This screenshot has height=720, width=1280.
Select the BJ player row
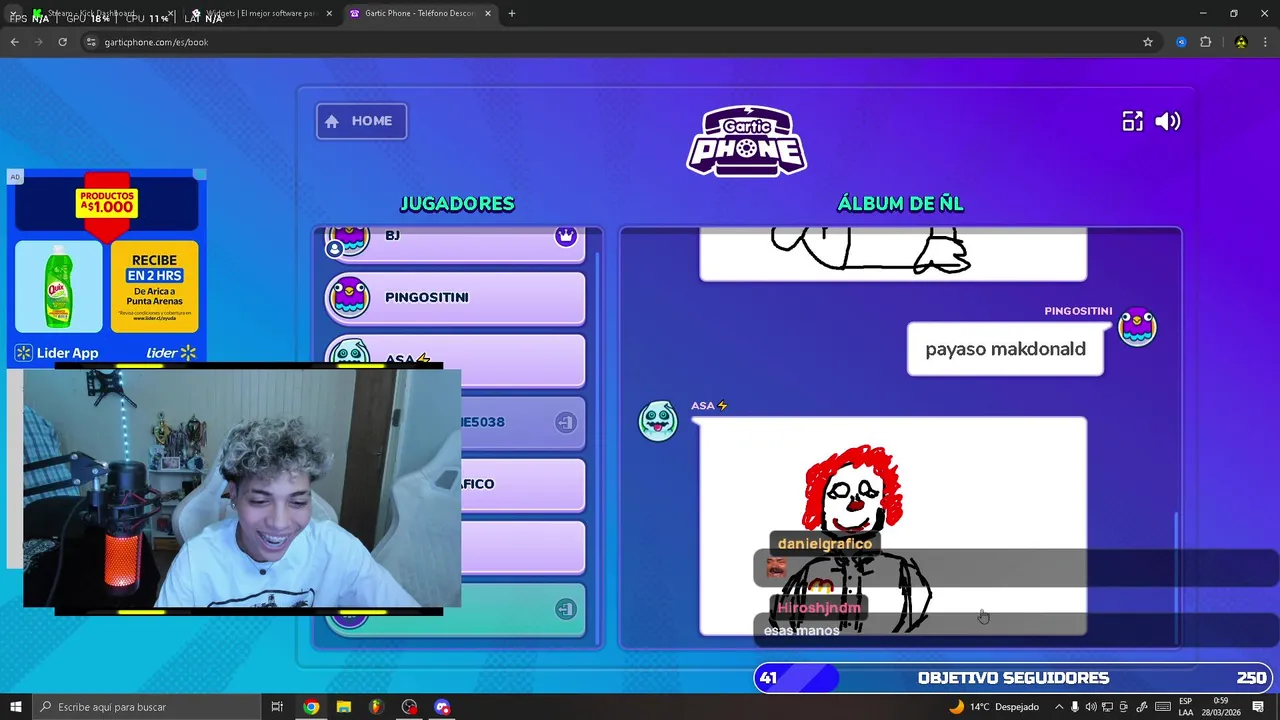pos(455,244)
